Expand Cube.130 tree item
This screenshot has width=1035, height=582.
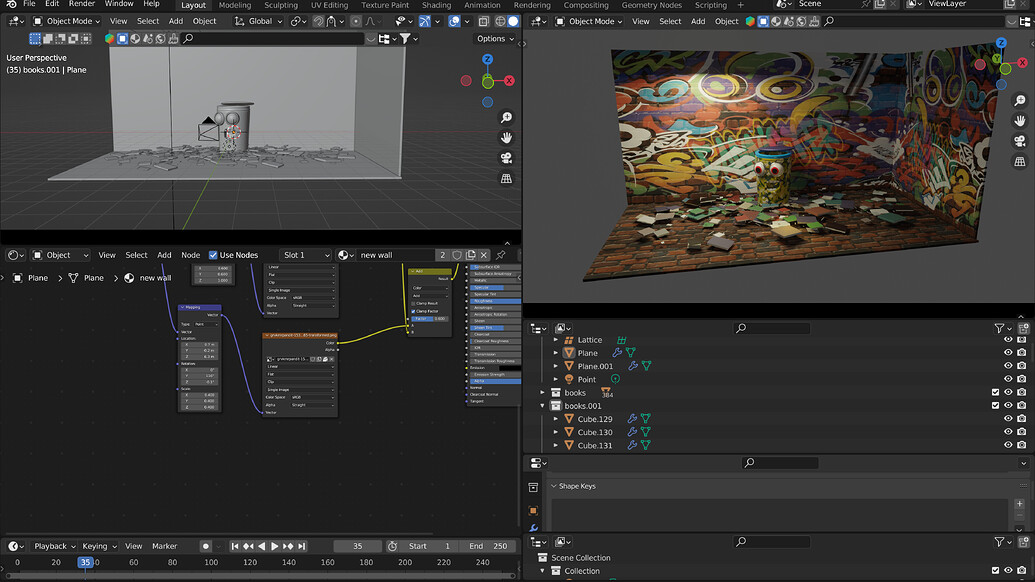[556, 432]
